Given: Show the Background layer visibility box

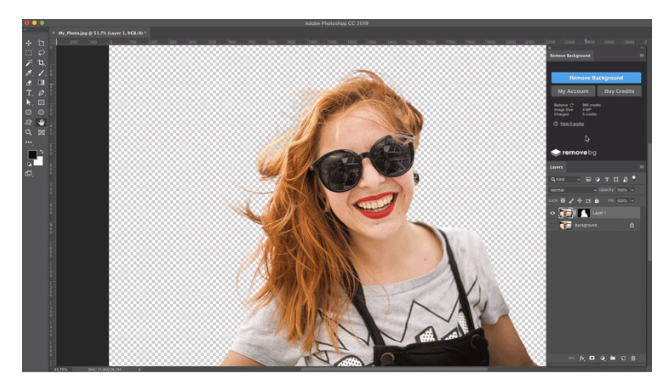Looking at the screenshot, I should pyautogui.click(x=552, y=225).
